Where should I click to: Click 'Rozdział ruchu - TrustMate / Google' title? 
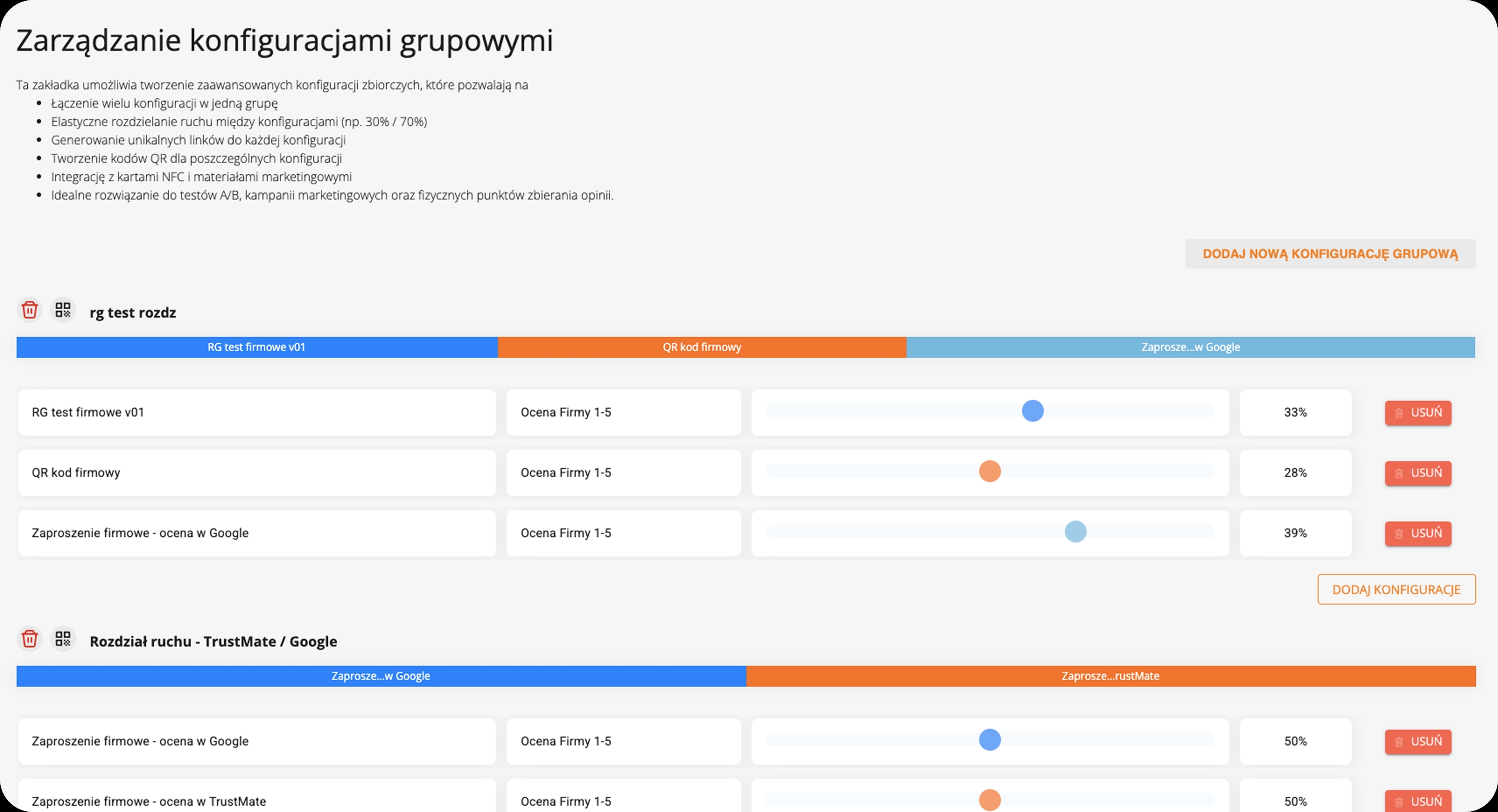tap(213, 642)
